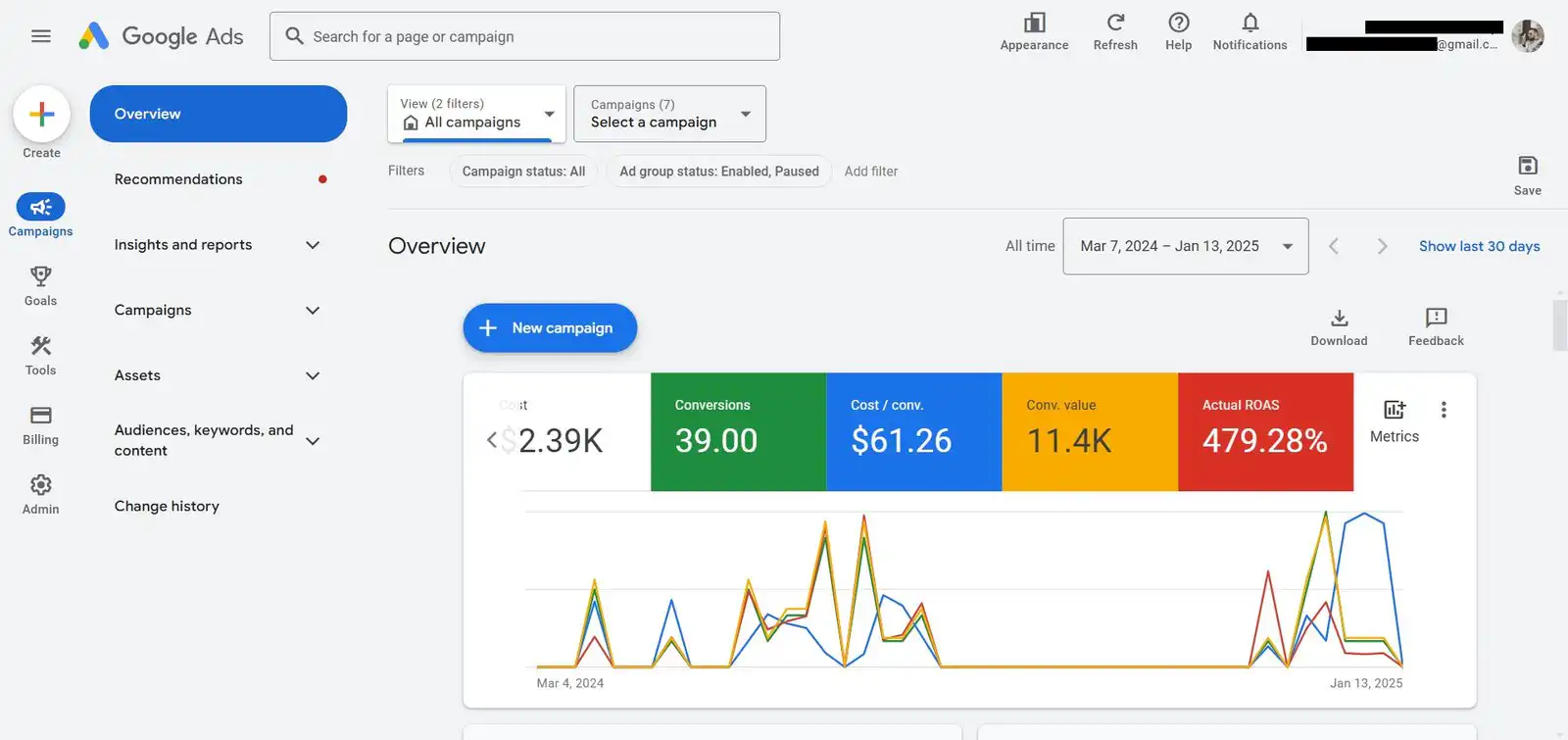Image resolution: width=1568 pixels, height=740 pixels.
Task: Expand Insights and reports section
Action: tap(217, 245)
